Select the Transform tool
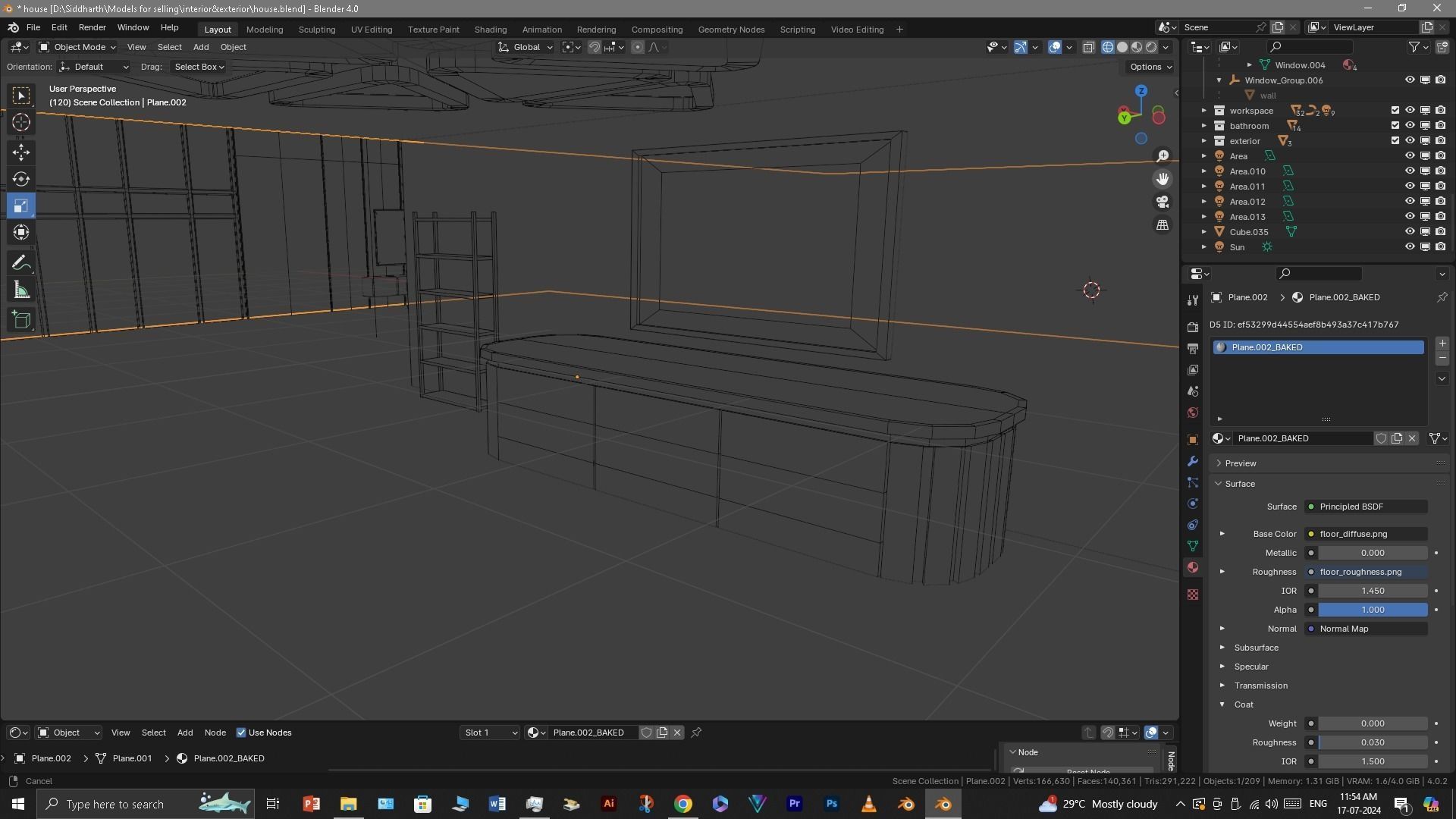 coord(21,232)
